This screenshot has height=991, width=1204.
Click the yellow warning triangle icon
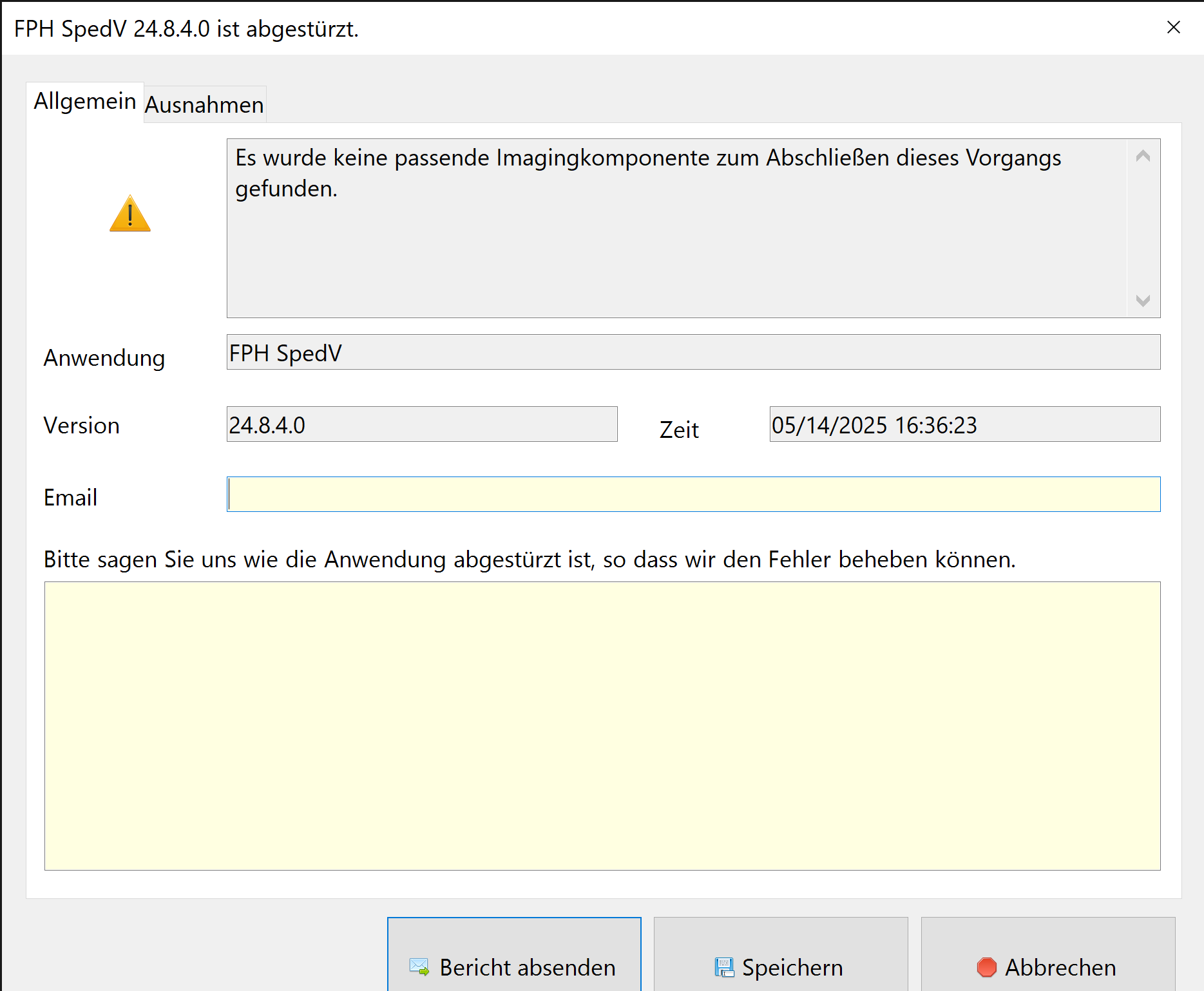(x=130, y=213)
